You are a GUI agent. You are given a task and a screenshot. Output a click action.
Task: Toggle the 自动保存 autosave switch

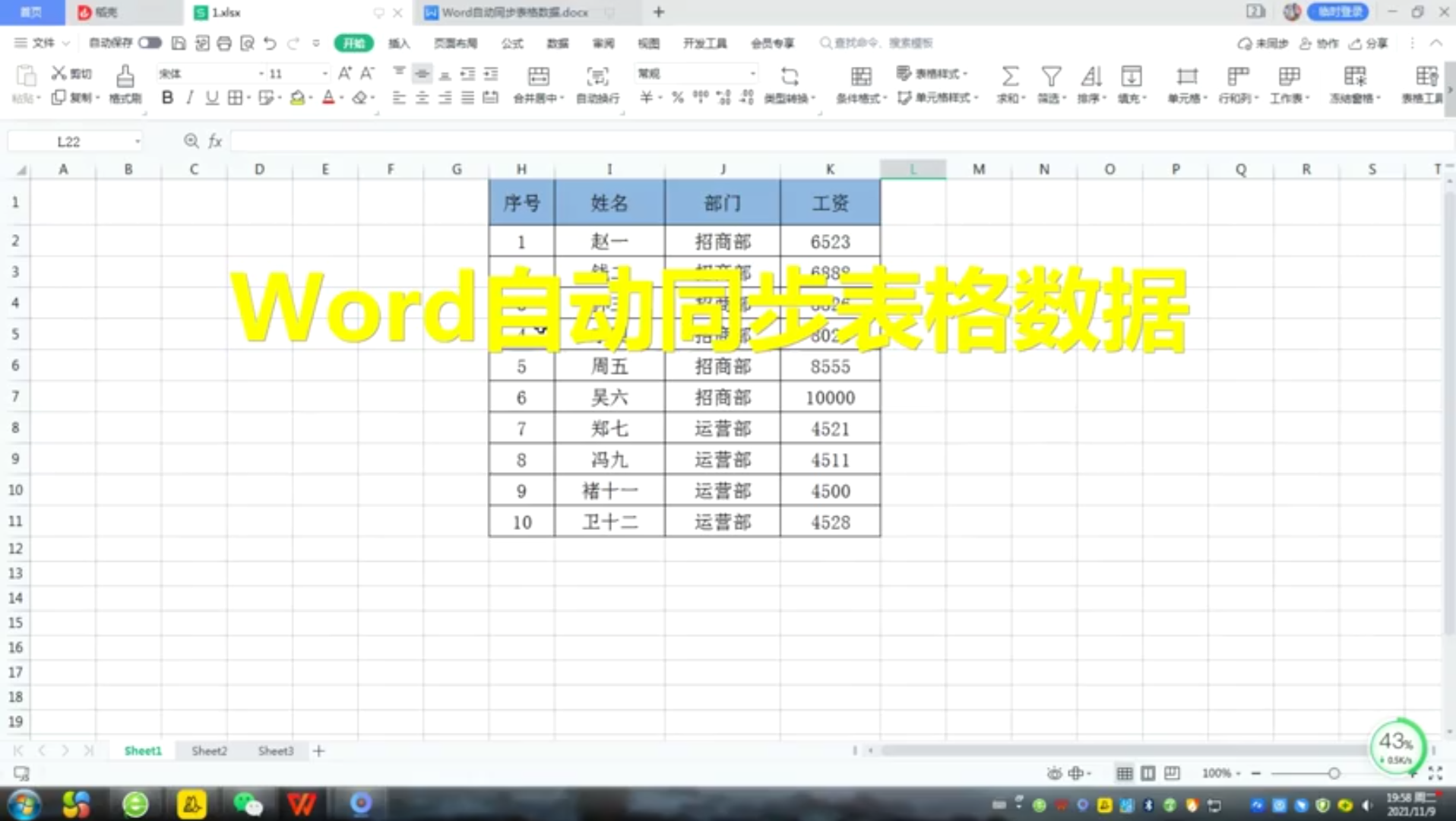pos(150,43)
